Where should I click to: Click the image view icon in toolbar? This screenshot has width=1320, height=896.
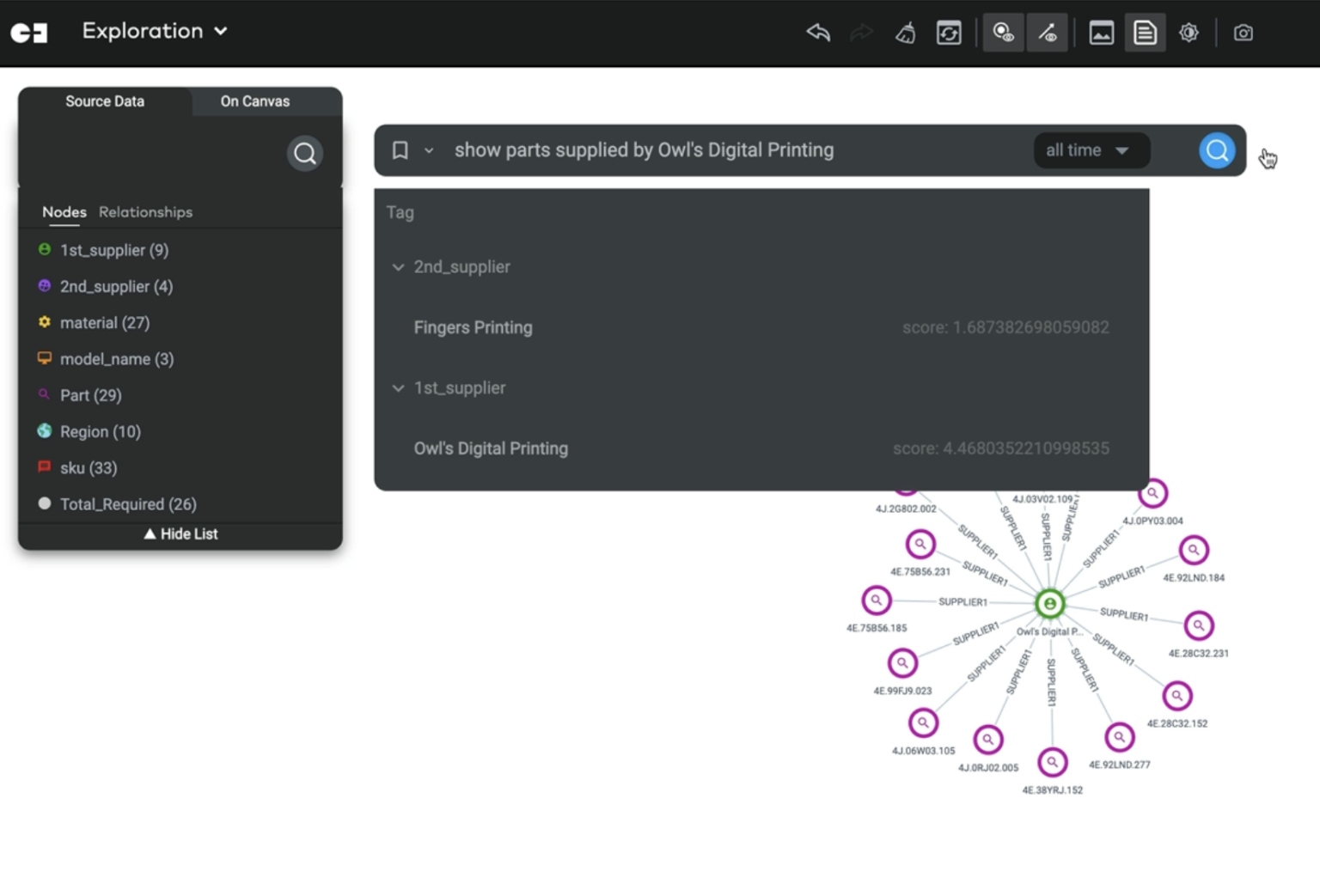[x=1101, y=33]
